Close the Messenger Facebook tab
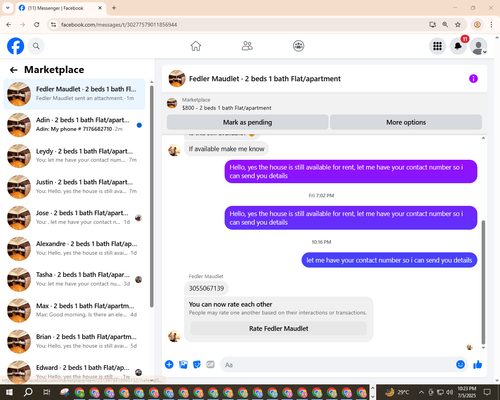 pyautogui.click(x=100, y=8)
